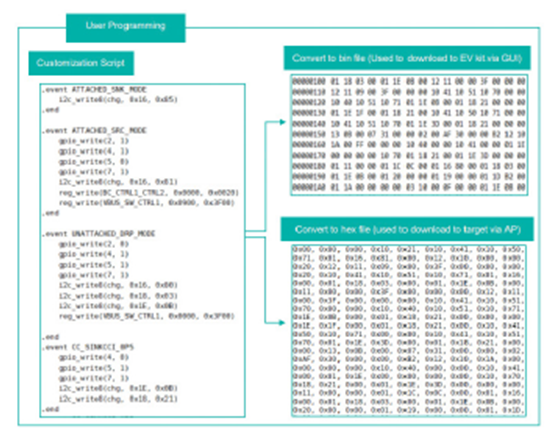Click the 'Convert to hex file' heading
Screen dimensions: 560x437
(407, 229)
